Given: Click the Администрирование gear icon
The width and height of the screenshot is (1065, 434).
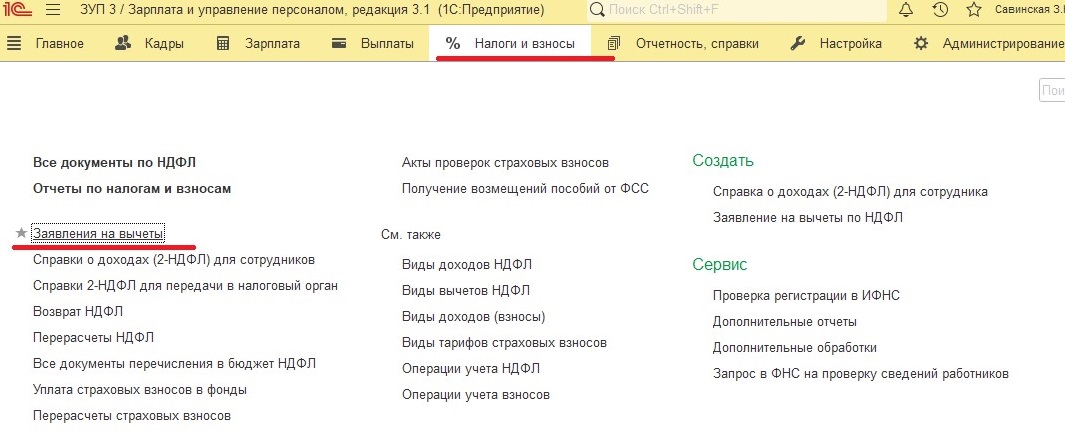Looking at the screenshot, I should 921,43.
